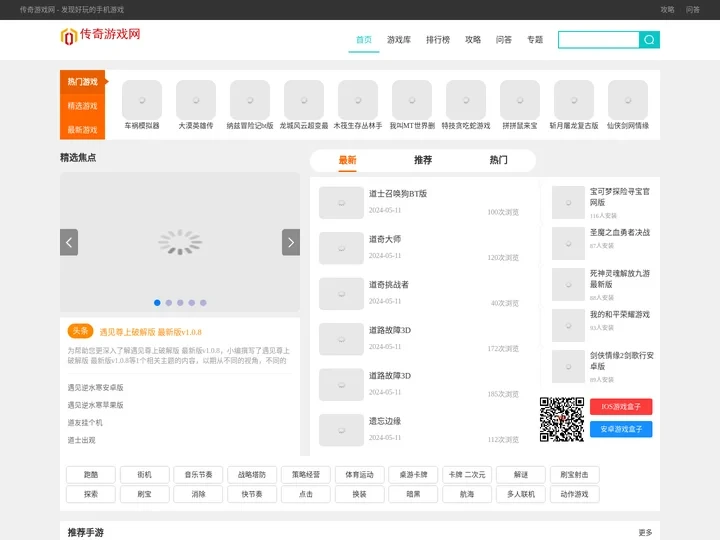Click the 传奇游戏网 site logo
The width and height of the screenshot is (720, 540).
pos(101,36)
